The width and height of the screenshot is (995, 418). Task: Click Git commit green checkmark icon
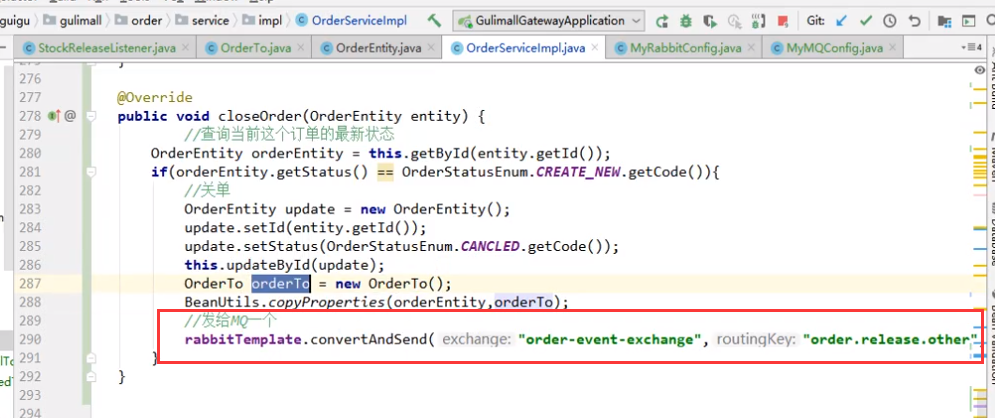865,20
